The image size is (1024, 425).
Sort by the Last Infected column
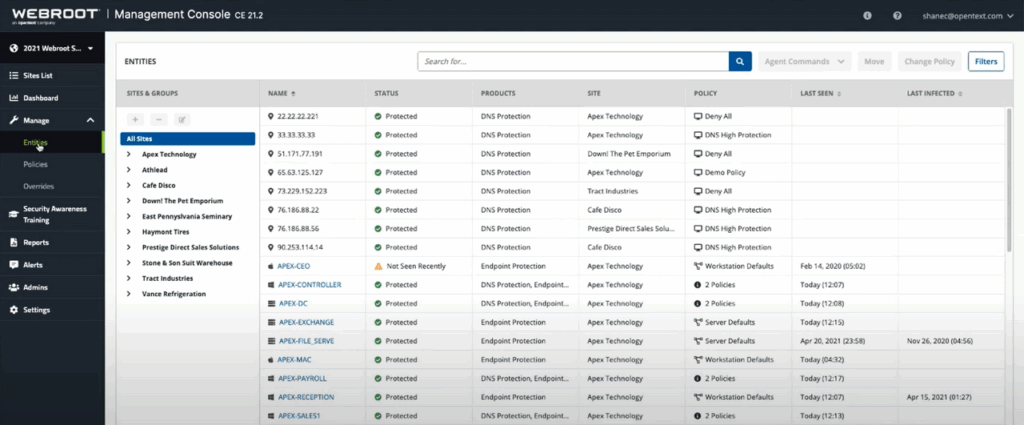pos(934,93)
